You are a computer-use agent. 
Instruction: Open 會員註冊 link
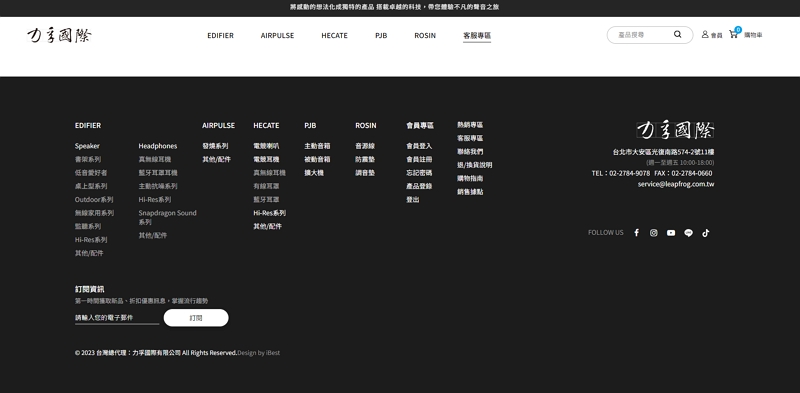(x=419, y=159)
